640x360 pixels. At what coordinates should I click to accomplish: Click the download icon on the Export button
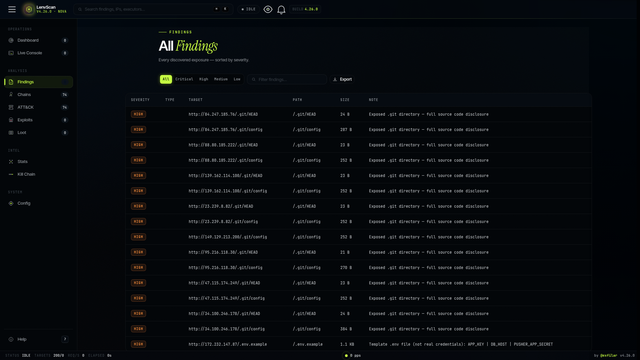pyautogui.click(x=335, y=79)
